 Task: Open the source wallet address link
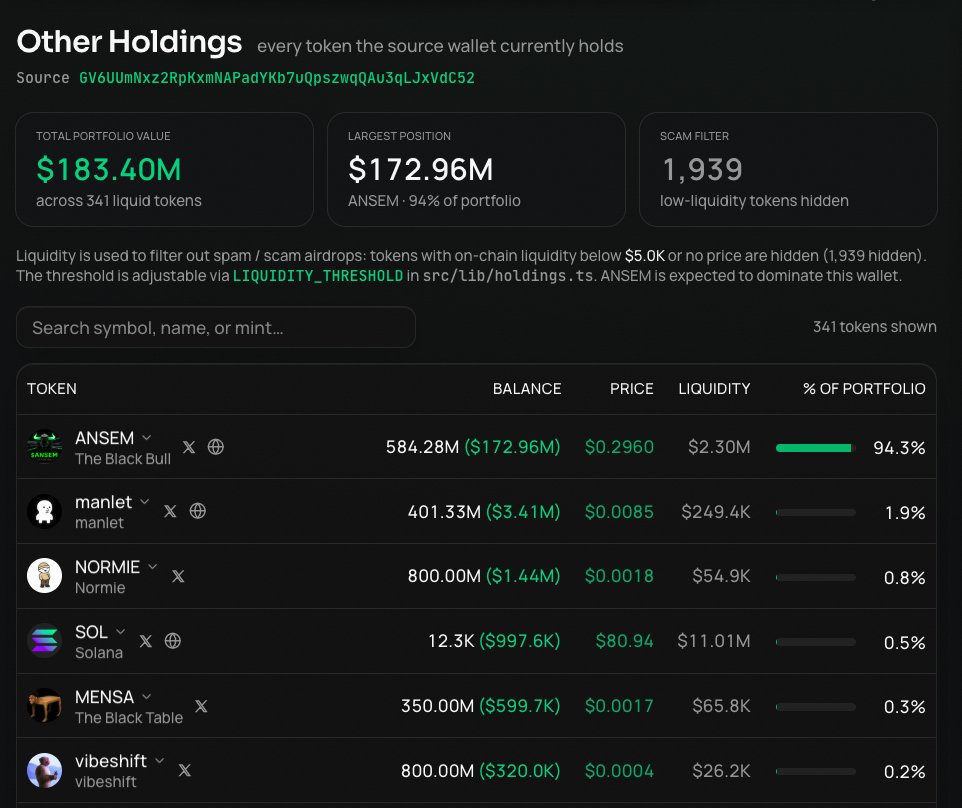(277, 78)
